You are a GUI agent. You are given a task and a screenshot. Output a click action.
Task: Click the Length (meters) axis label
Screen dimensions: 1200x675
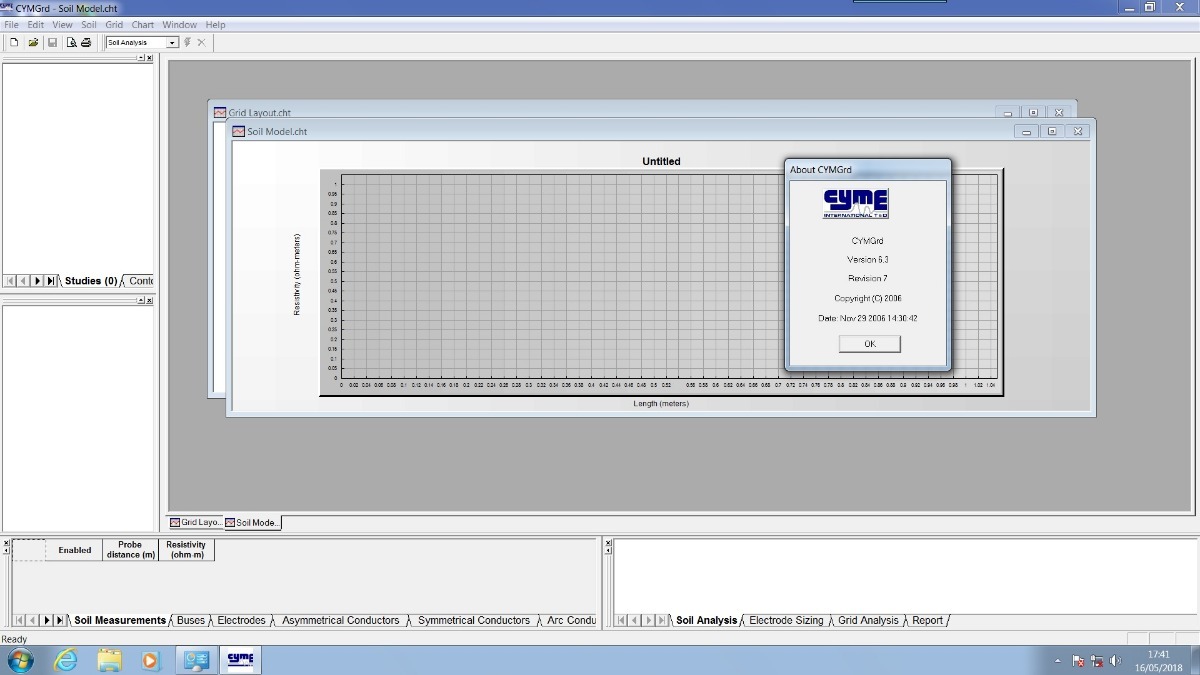tap(661, 404)
